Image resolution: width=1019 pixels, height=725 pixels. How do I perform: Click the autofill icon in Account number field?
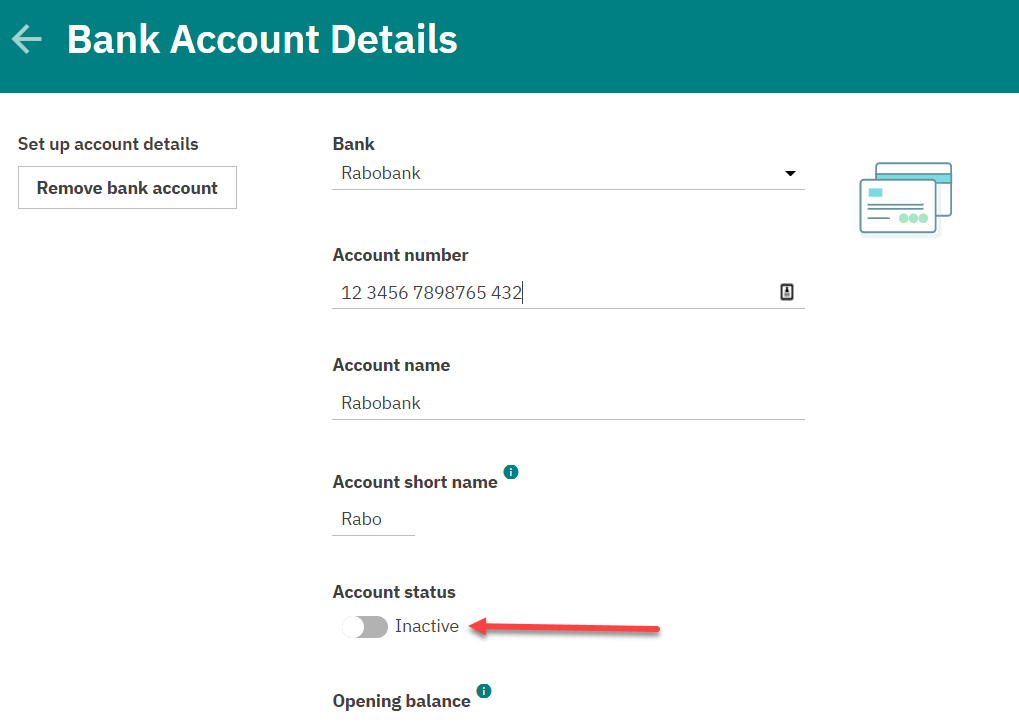[787, 292]
